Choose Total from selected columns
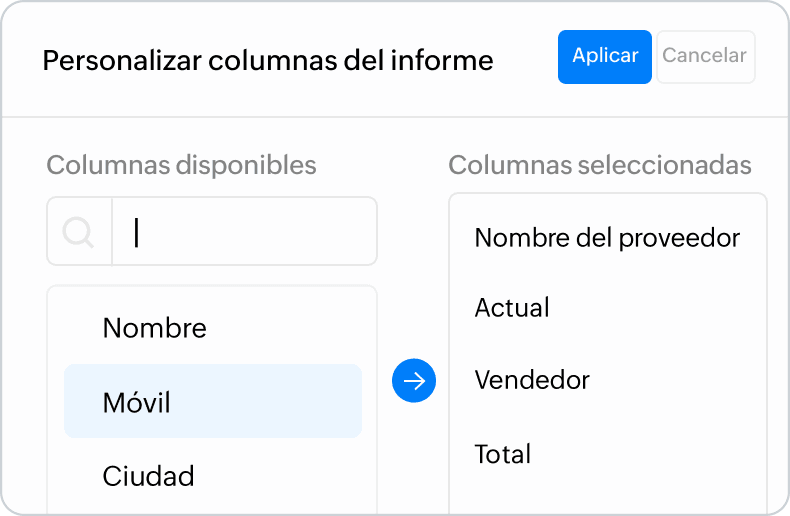Screen dimensions: 790x516 (503, 454)
